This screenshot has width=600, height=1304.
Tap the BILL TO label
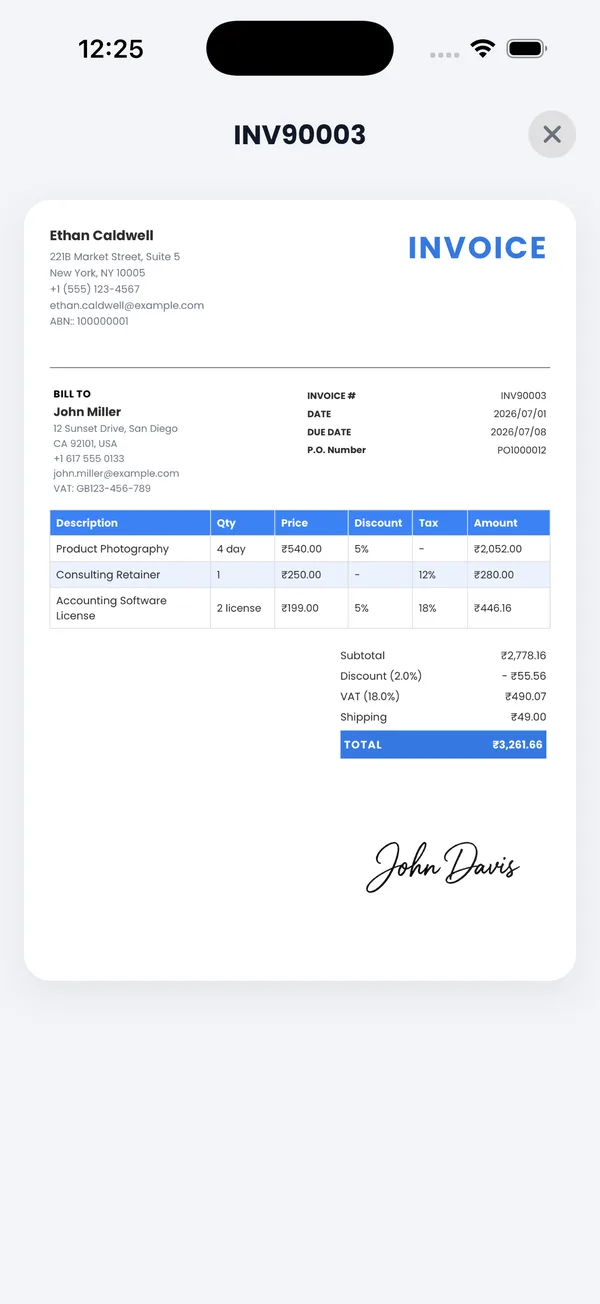pyautogui.click(x=72, y=394)
